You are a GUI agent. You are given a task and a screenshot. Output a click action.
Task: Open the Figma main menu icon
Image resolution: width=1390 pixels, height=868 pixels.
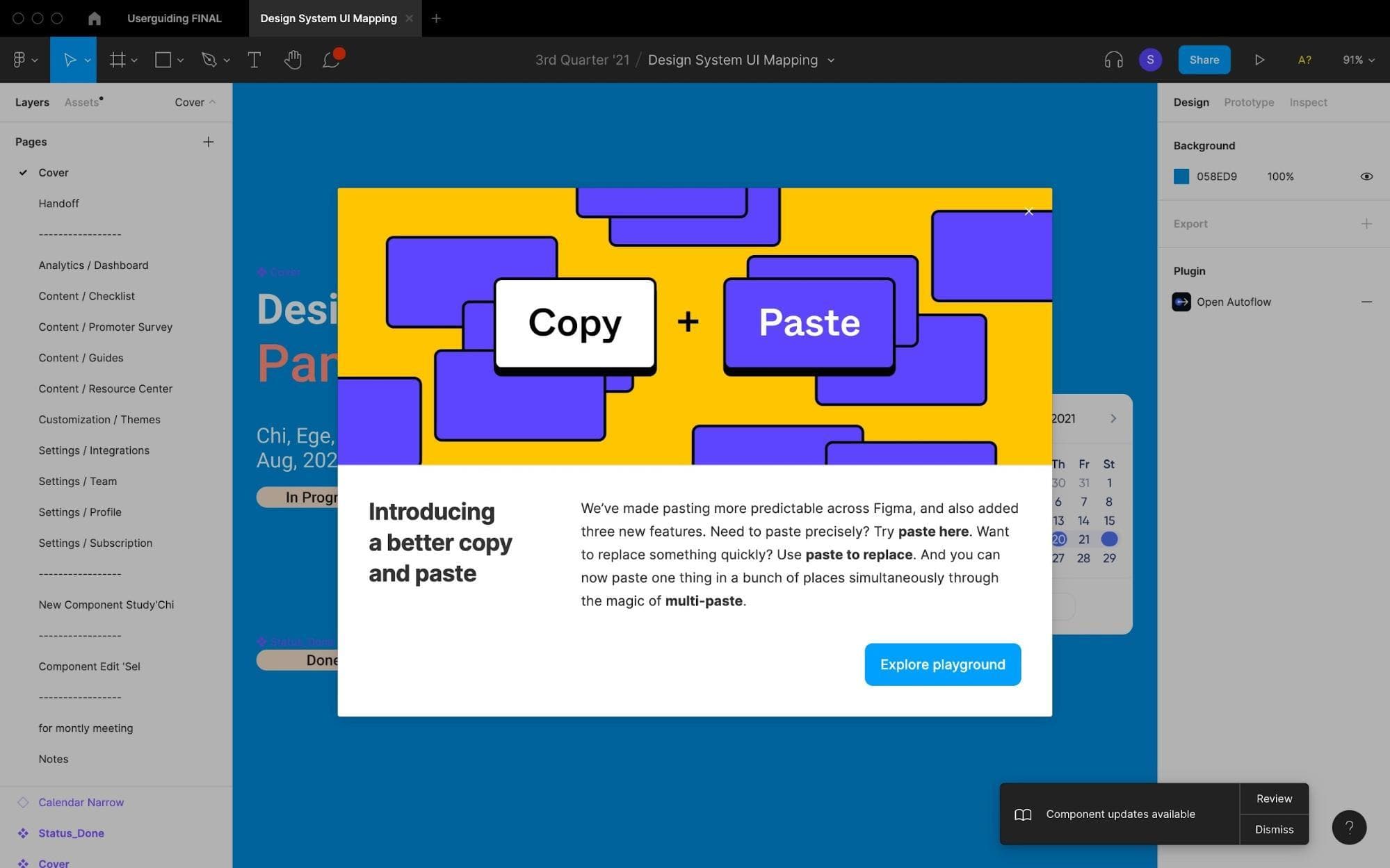[19, 60]
